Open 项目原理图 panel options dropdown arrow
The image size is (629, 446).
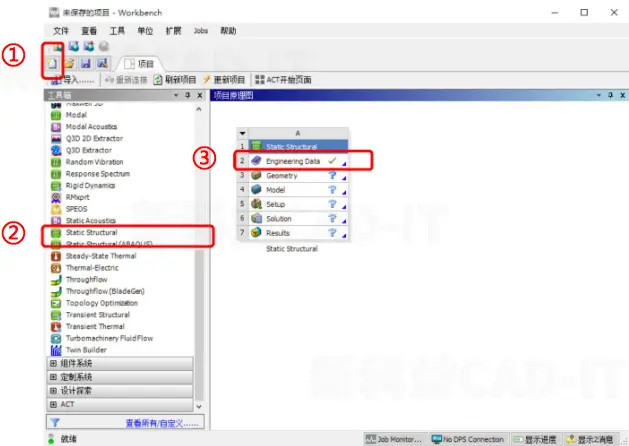point(599,95)
